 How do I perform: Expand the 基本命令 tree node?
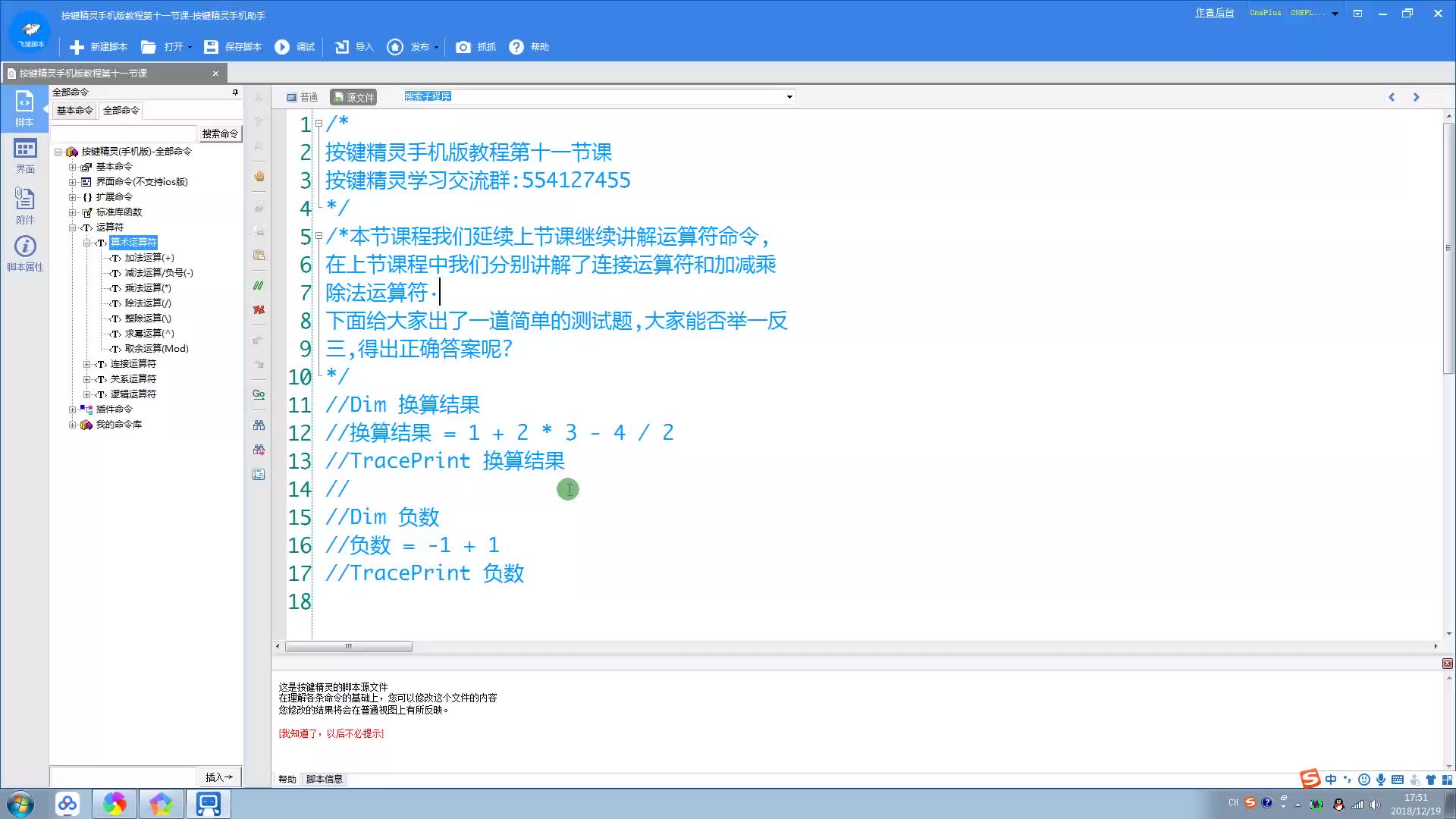pyautogui.click(x=73, y=167)
